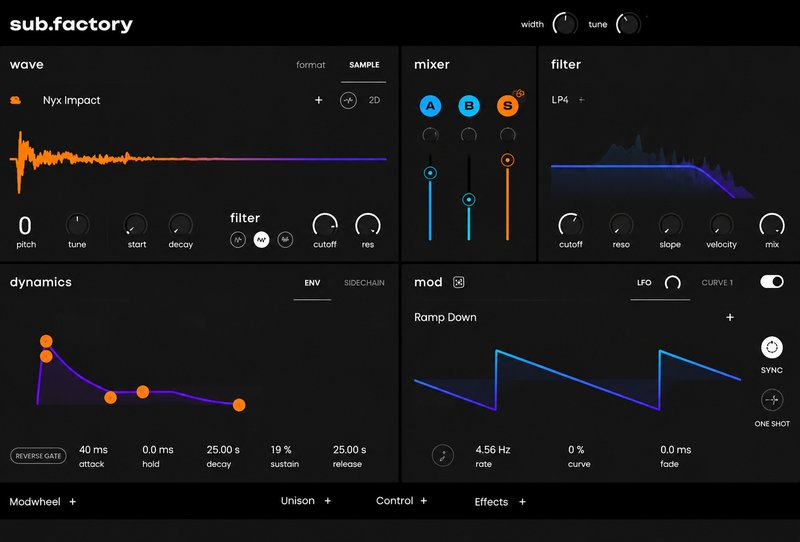800x542 pixels.
Task: Click the 19 % sustain value
Action: point(281,450)
